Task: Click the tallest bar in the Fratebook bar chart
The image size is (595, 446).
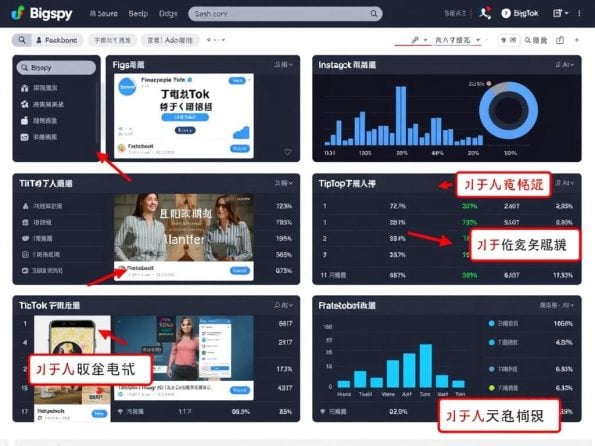Action: click(426, 366)
